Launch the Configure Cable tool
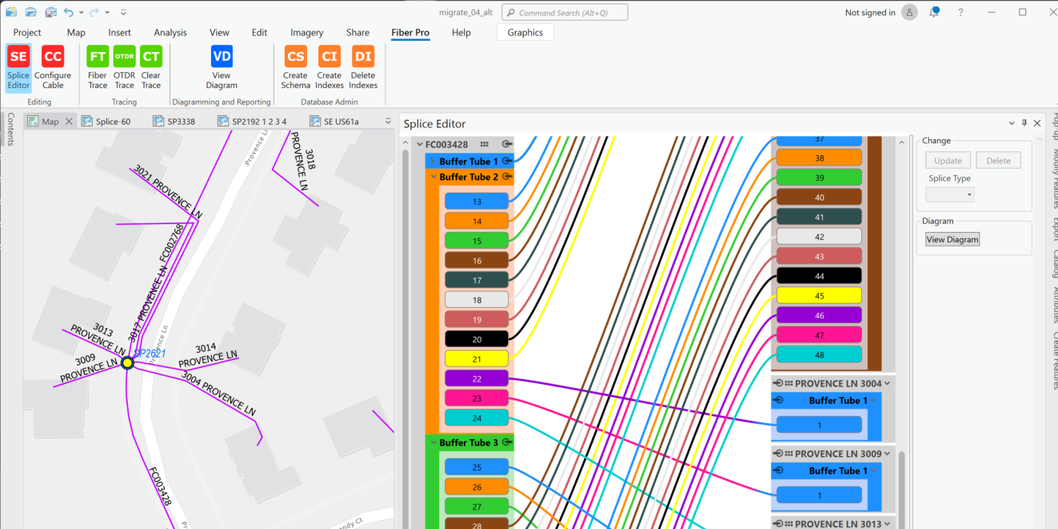The width and height of the screenshot is (1058, 529). pos(53,67)
